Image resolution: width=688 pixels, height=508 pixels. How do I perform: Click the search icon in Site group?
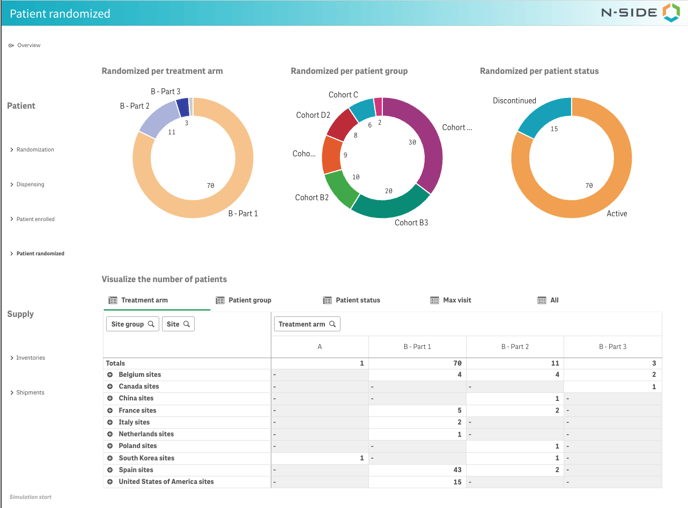click(x=151, y=324)
